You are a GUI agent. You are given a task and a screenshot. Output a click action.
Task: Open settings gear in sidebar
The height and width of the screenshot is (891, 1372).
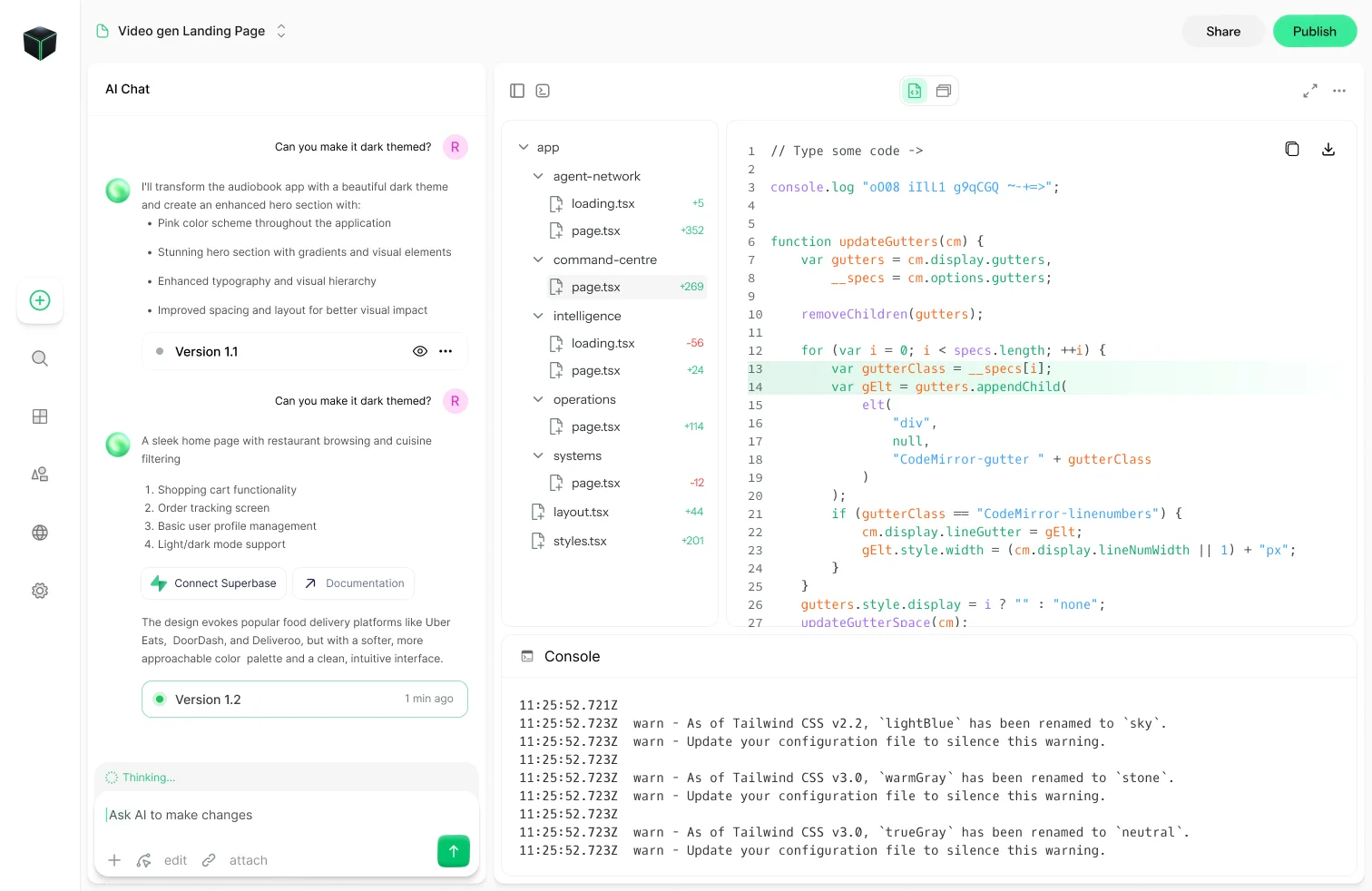(40, 591)
